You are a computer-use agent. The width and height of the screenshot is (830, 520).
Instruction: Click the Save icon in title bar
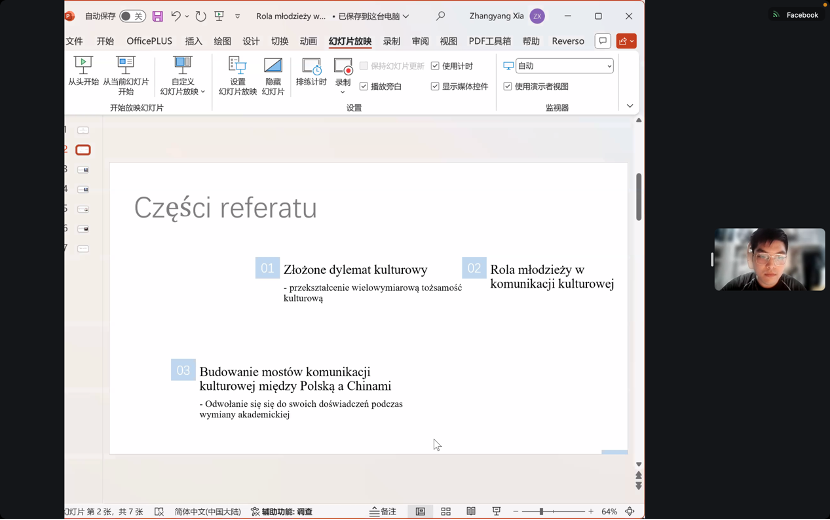(x=157, y=16)
